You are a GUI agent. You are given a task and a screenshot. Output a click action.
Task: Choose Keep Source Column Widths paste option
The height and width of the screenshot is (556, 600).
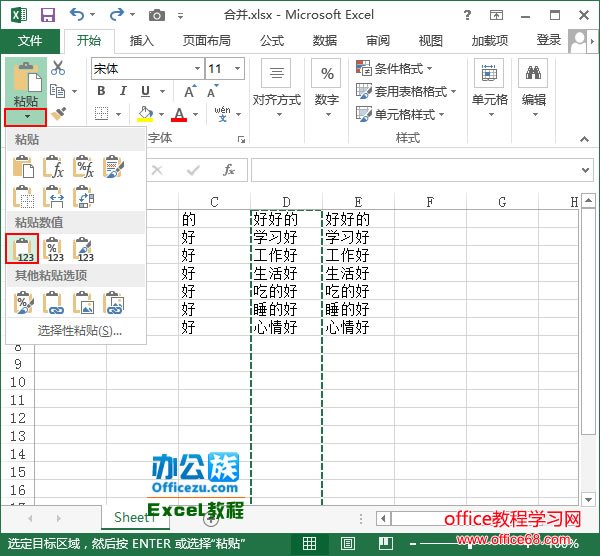53,197
